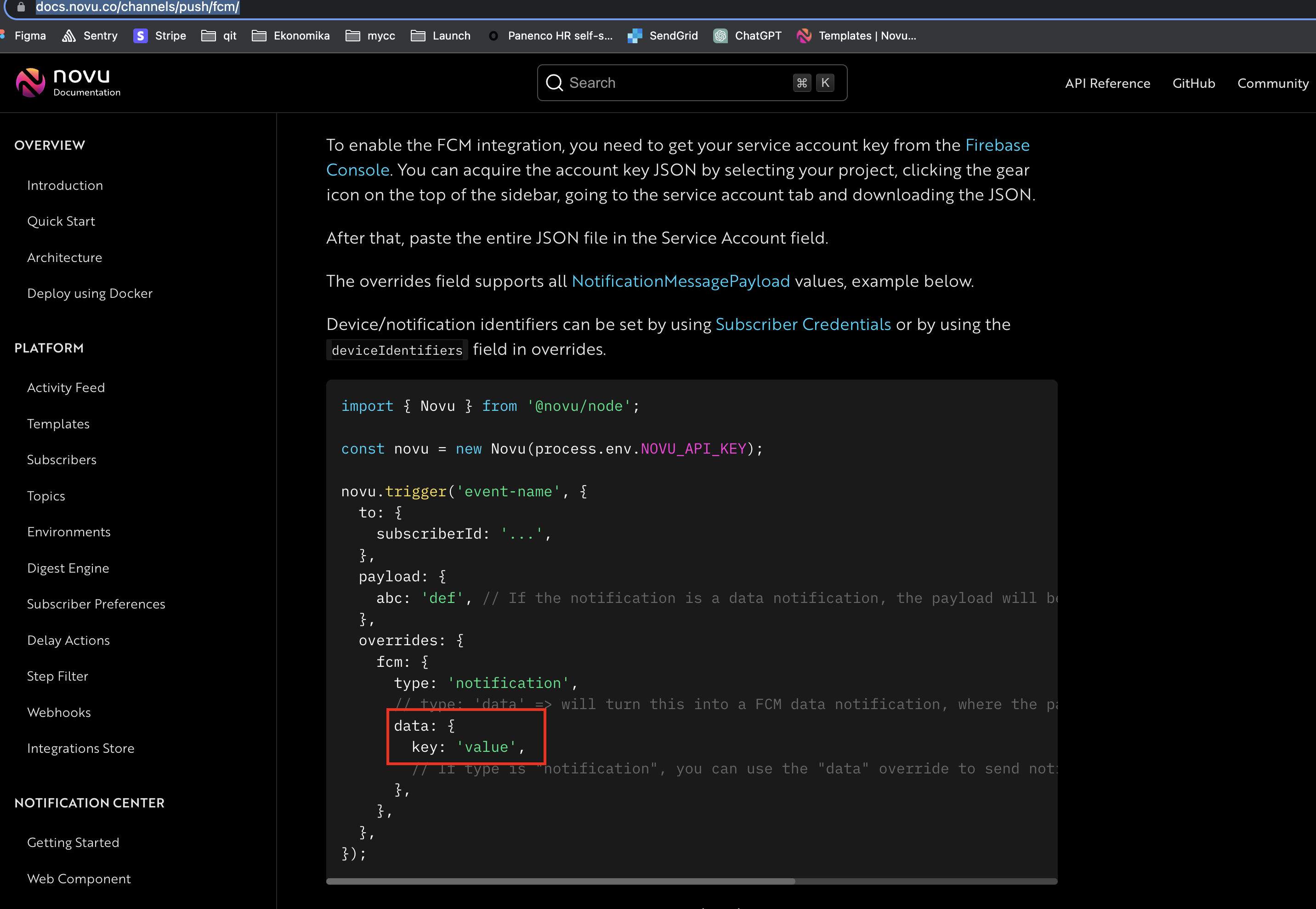Follow the Firebase Console link

coord(997,145)
